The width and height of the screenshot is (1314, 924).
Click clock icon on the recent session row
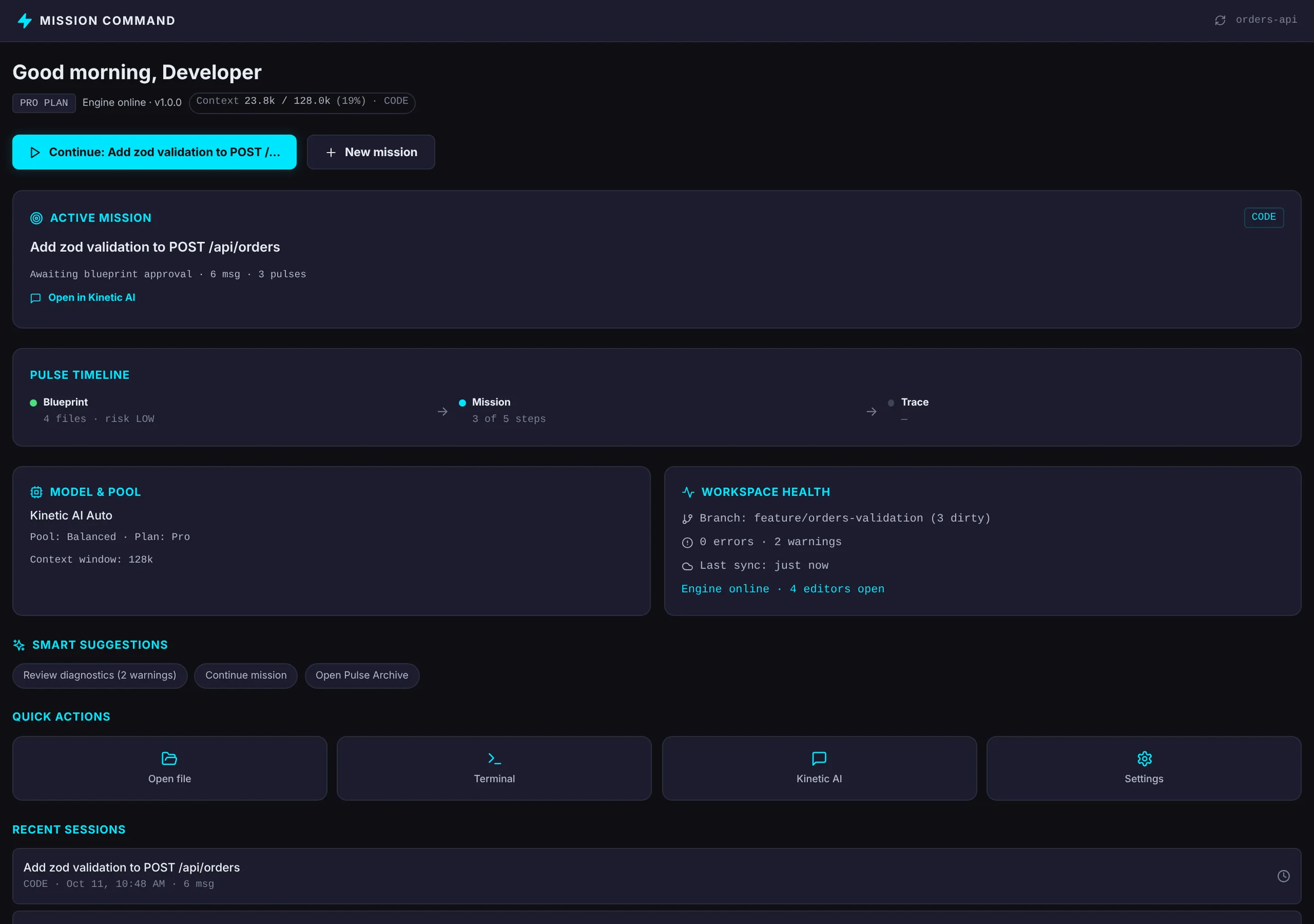point(1283,876)
